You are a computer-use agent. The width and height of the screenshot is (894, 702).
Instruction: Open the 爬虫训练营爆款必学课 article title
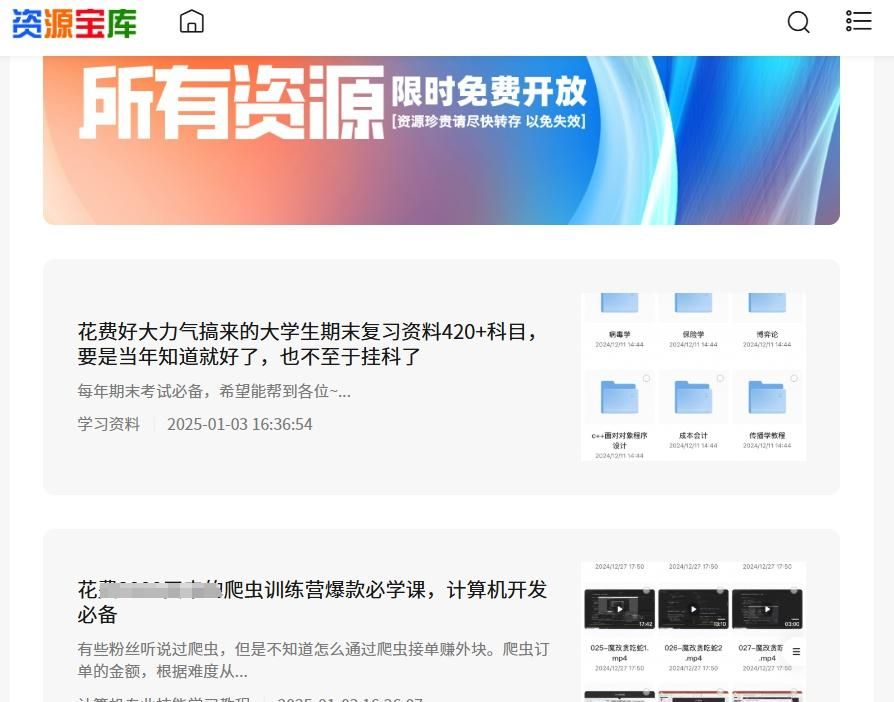(312, 601)
